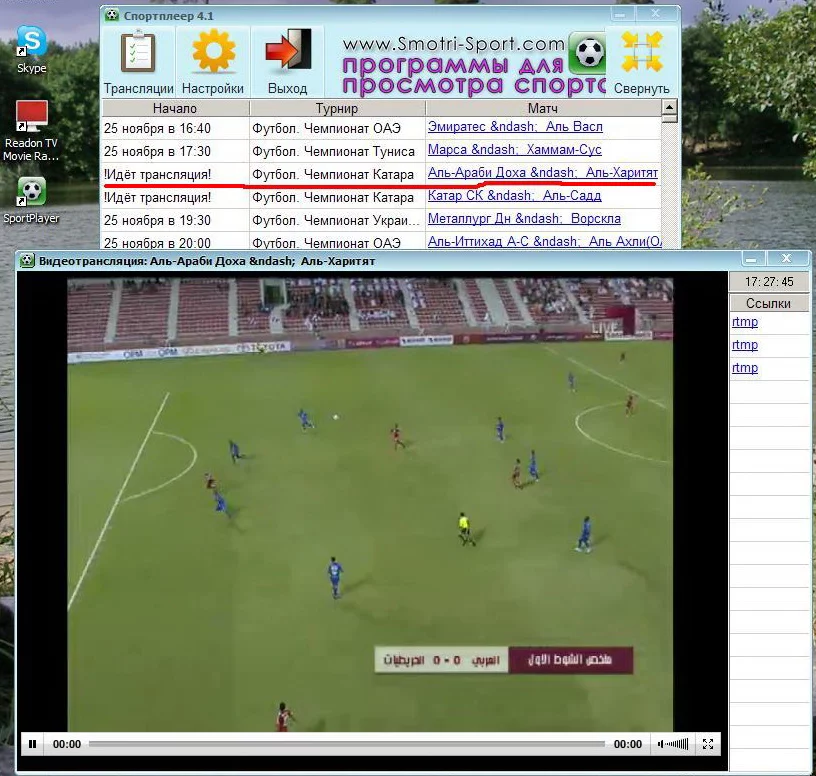Click the Свернуть collapse arrows button
Screen dimensions: 816x776
pyautogui.click(x=642, y=62)
